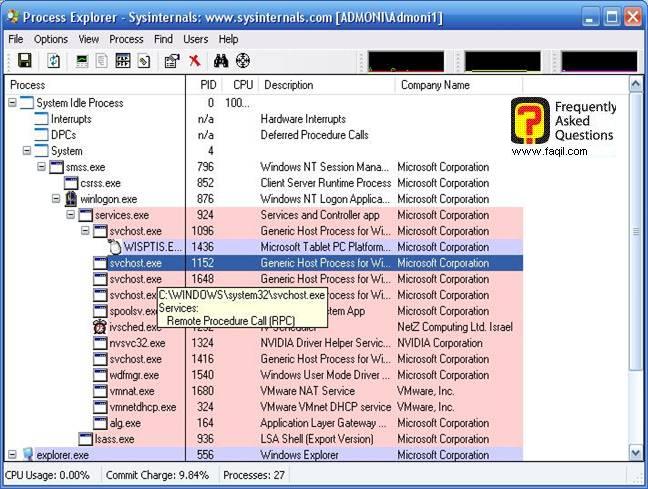
Task: Click 'Commit Charge: 9.84%' in status bar
Action: [157, 475]
